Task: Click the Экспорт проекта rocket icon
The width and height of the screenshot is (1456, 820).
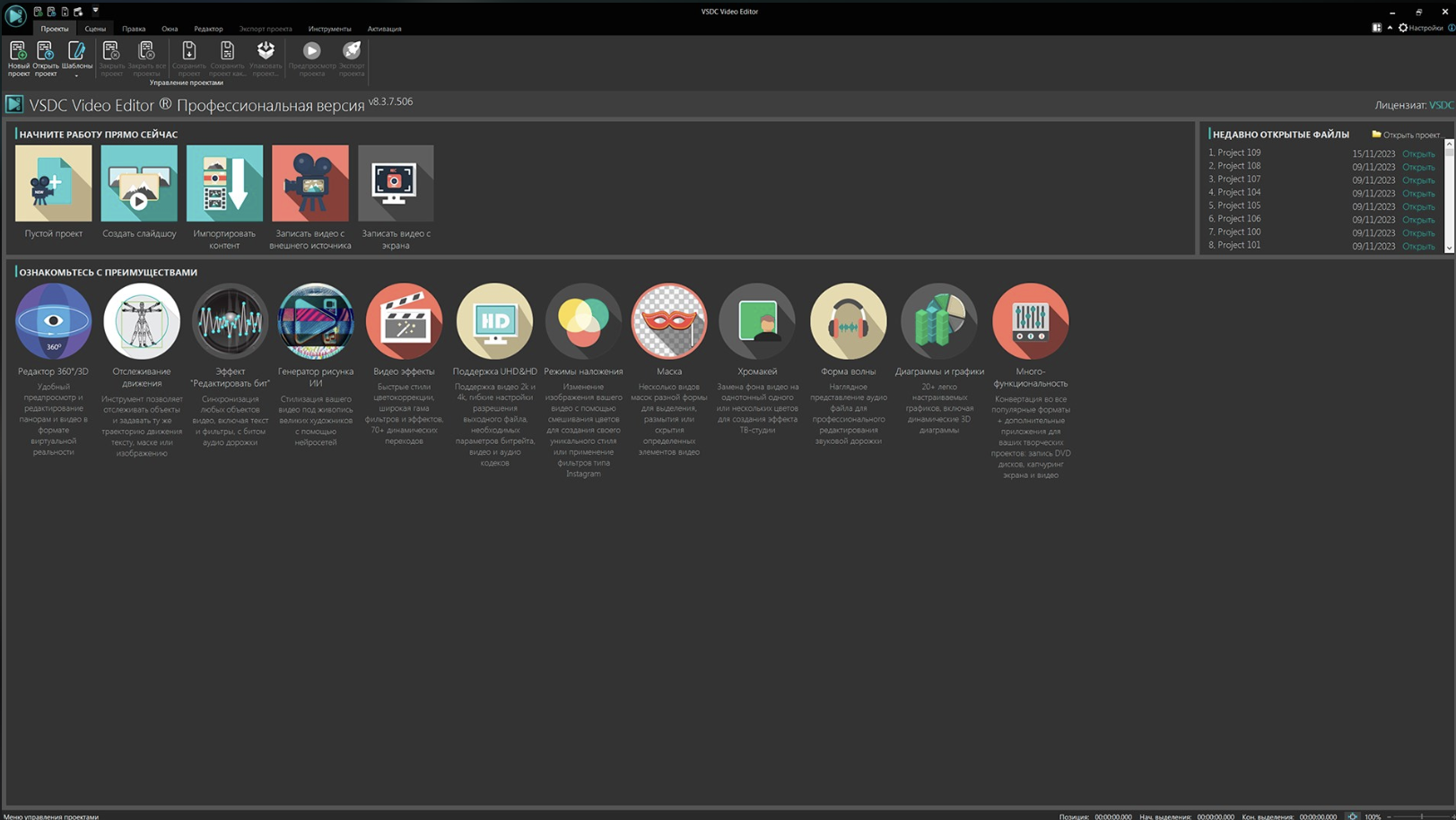Action: tap(352, 58)
